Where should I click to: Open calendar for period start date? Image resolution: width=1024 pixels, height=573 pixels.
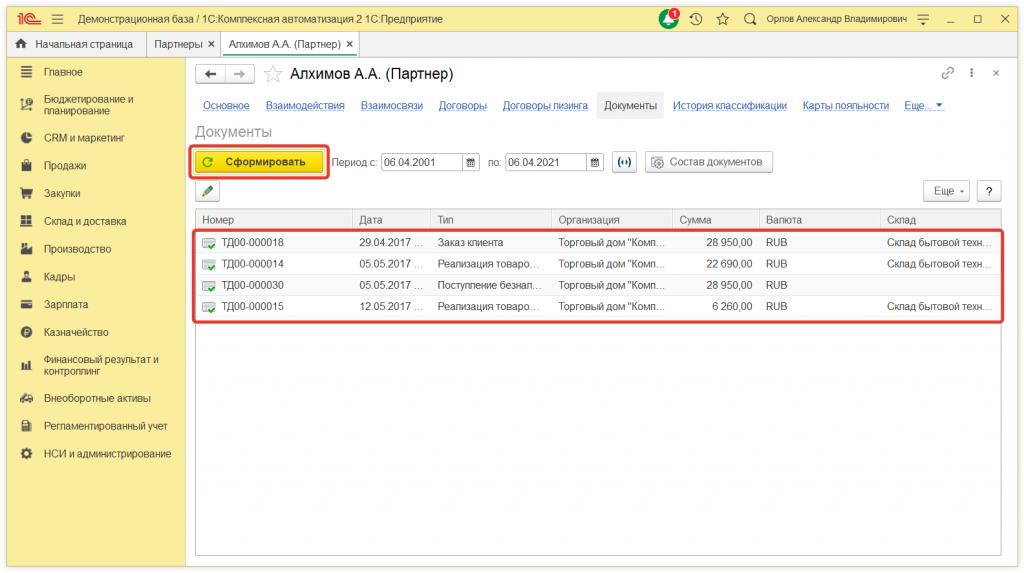tap(470, 162)
